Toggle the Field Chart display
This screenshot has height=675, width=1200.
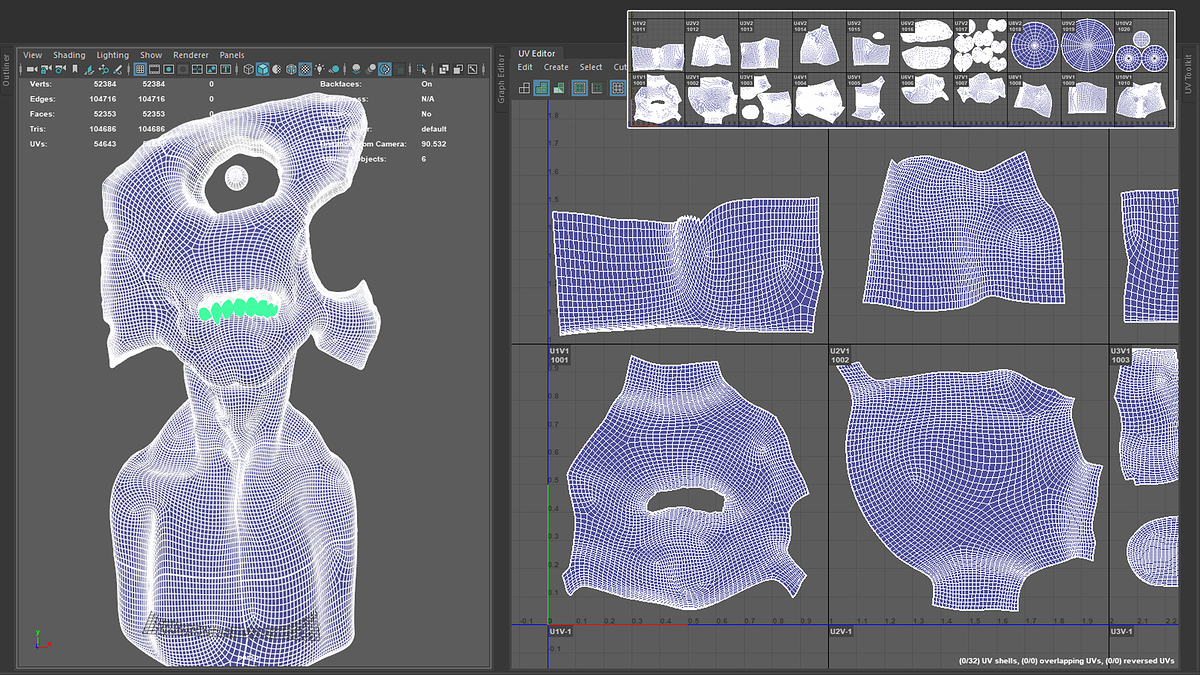(197, 69)
